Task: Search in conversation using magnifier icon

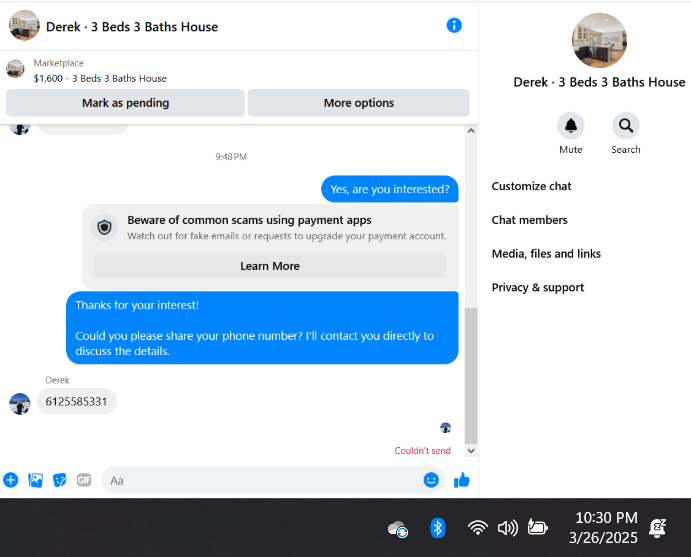Action: point(626,126)
